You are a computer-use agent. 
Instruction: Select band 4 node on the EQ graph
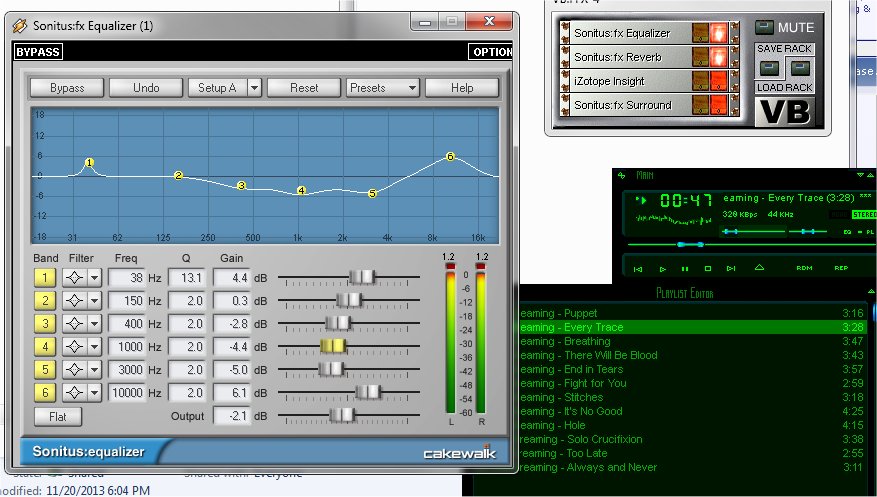point(301,191)
